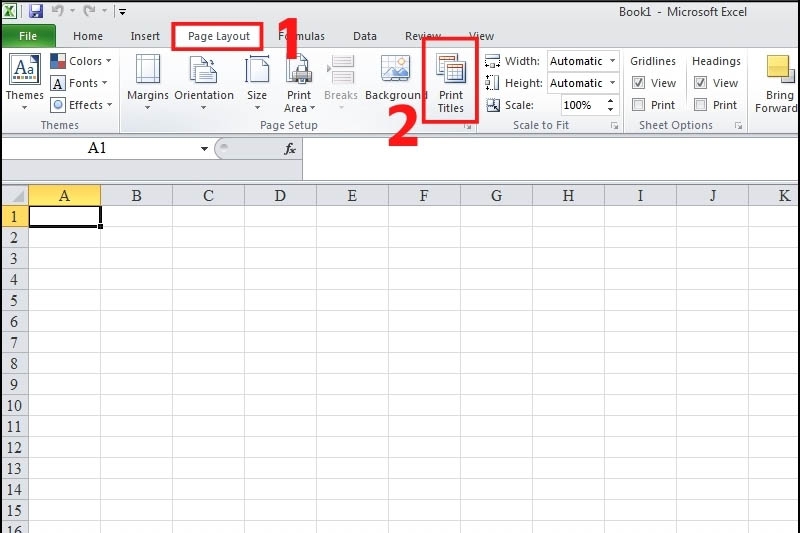This screenshot has height=533, width=800.
Task: Switch to the View tab
Action: pos(481,36)
